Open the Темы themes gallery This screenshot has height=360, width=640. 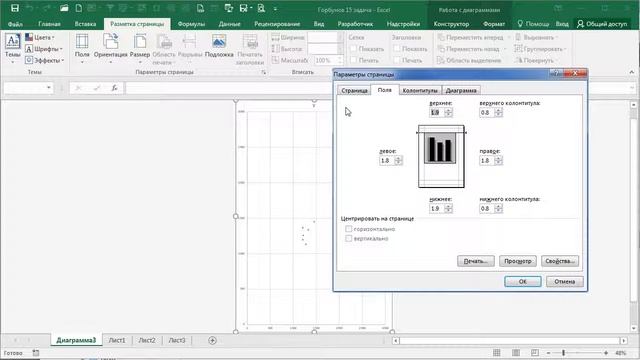(x=13, y=49)
